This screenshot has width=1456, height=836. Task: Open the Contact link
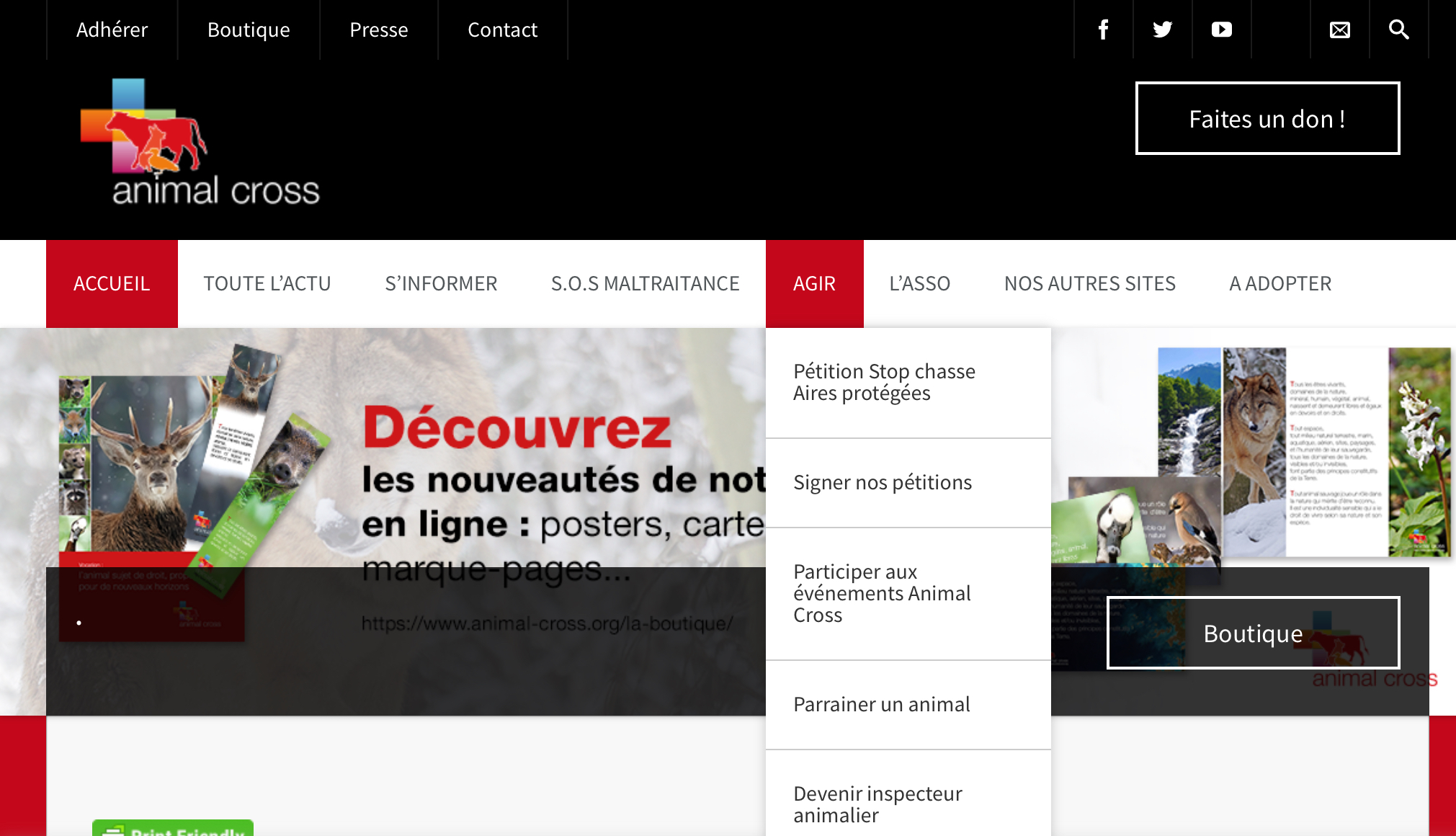tap(503, 30)
